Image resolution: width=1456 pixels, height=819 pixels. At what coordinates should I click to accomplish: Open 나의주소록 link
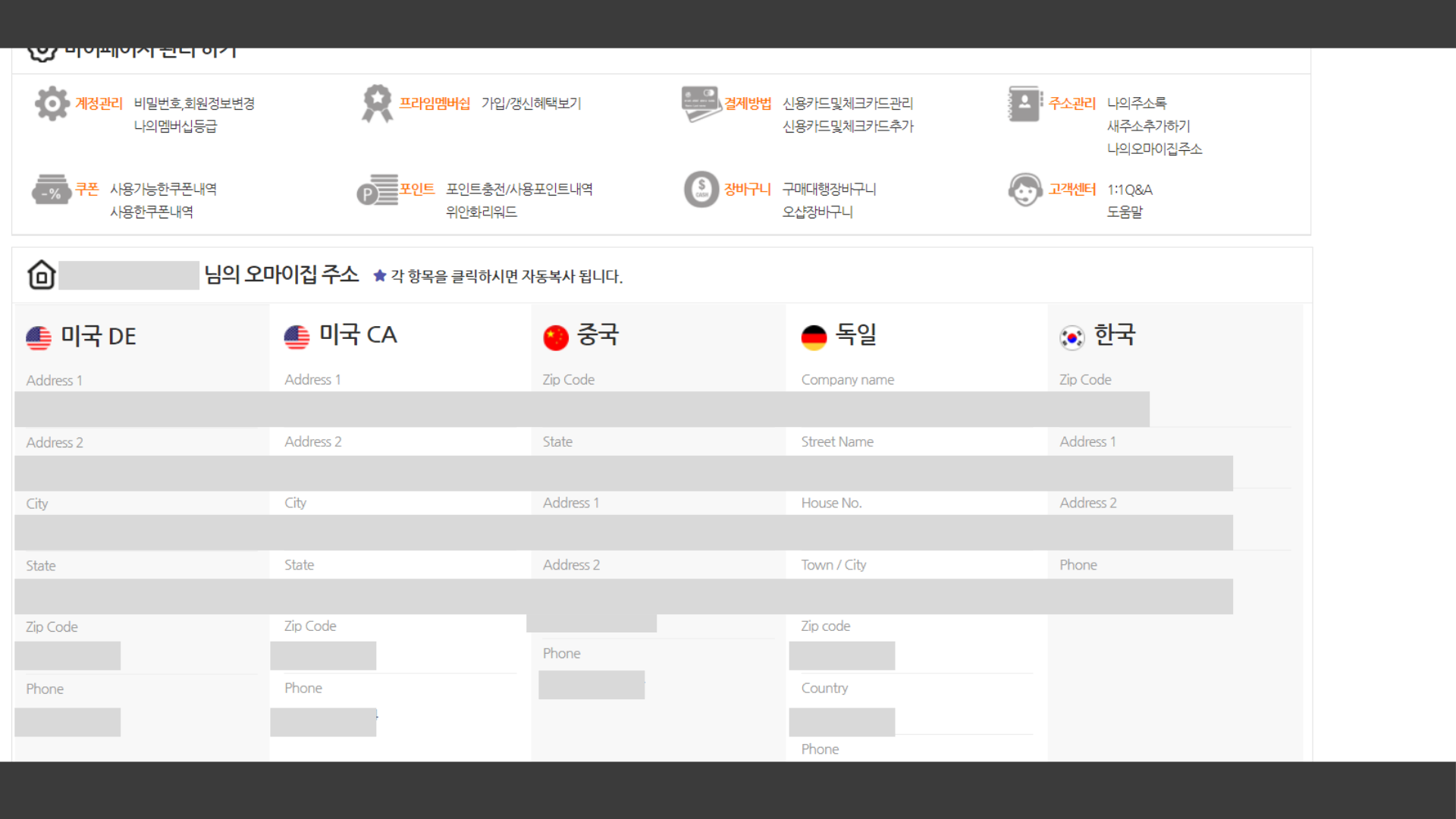(x=1137, y=103)
